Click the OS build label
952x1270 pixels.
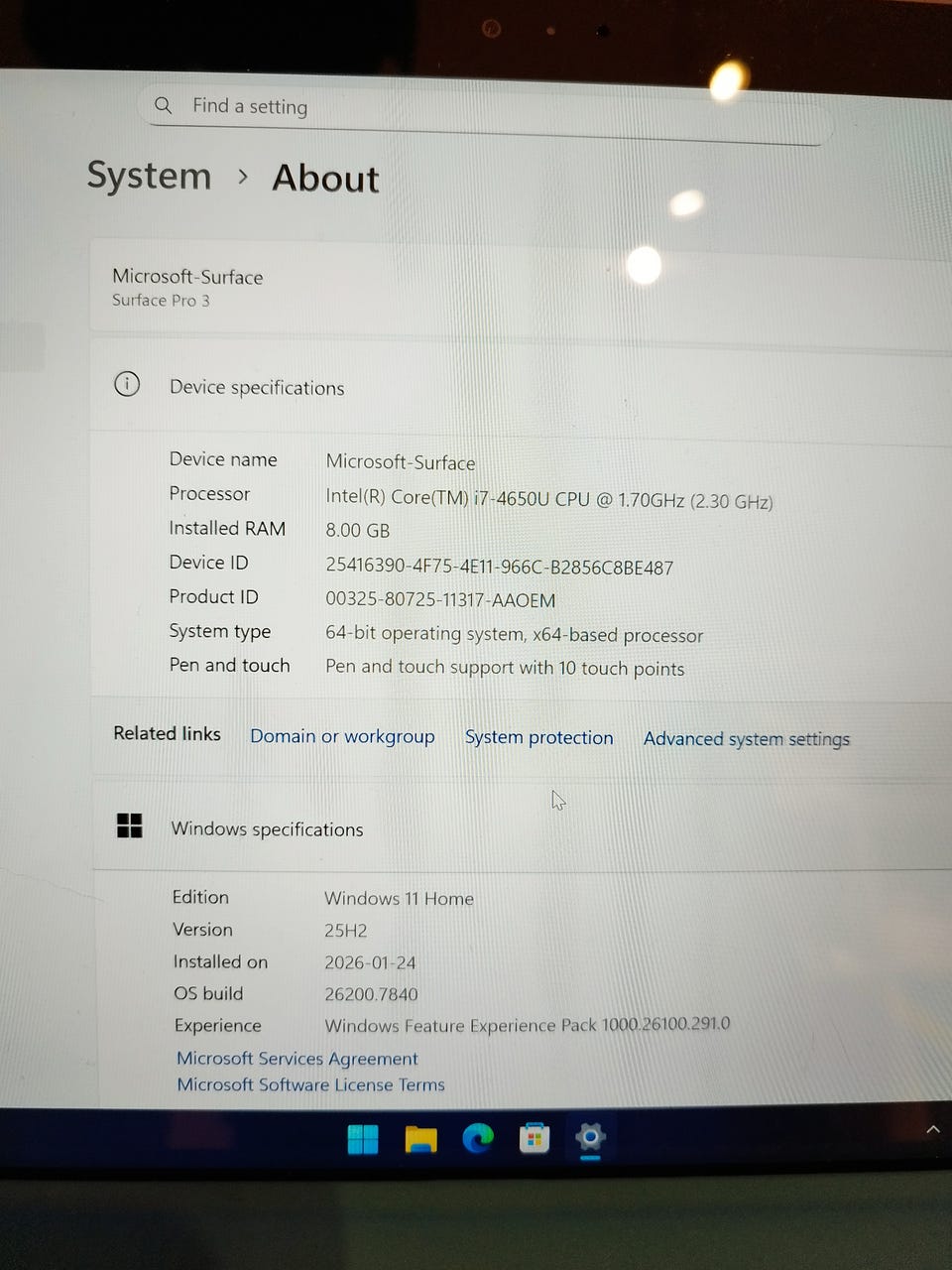208,993
